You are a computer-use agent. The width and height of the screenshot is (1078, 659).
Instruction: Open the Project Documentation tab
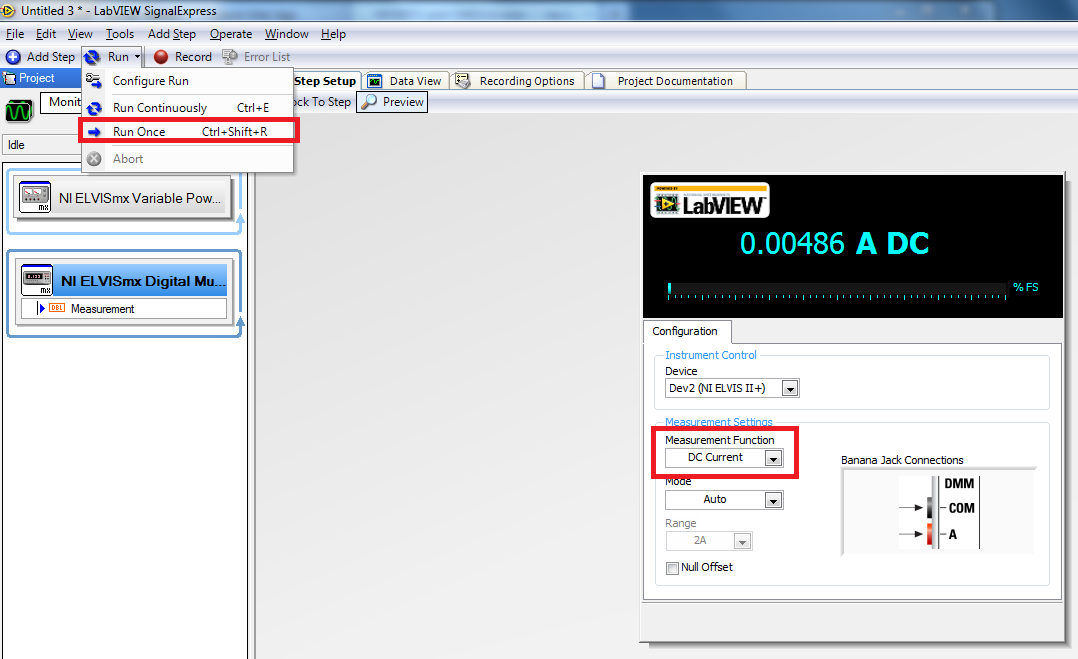(666, 81)
